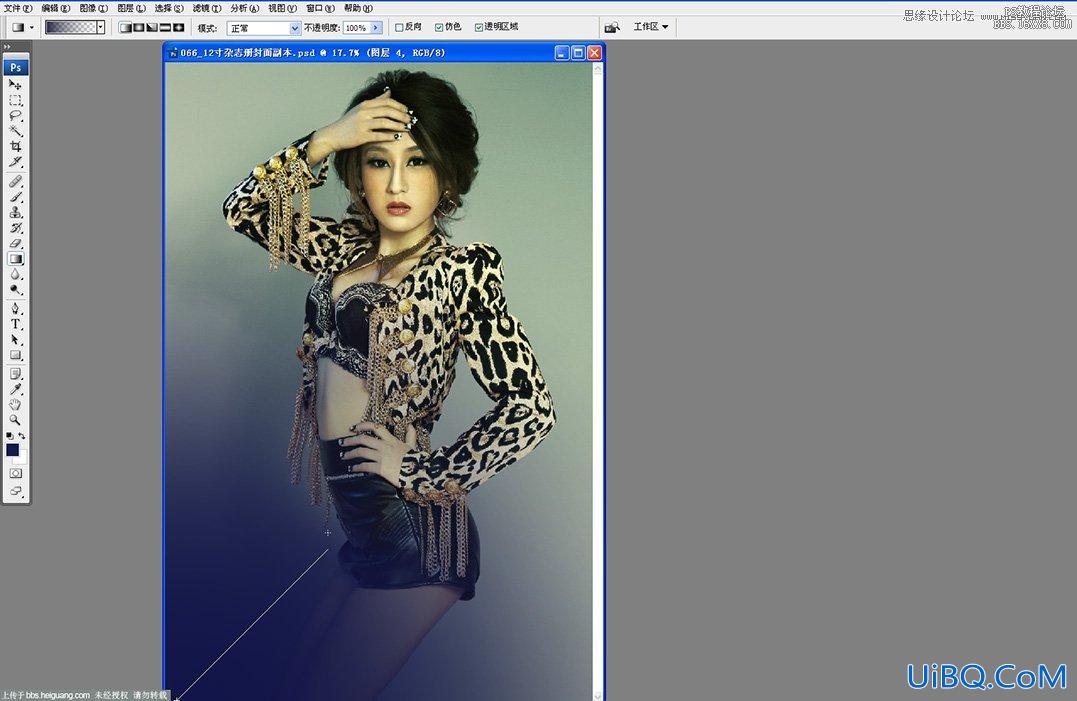Select the Lasso tool
Viewport: 1077px width, 701px height.
click(x=15, y=115)
